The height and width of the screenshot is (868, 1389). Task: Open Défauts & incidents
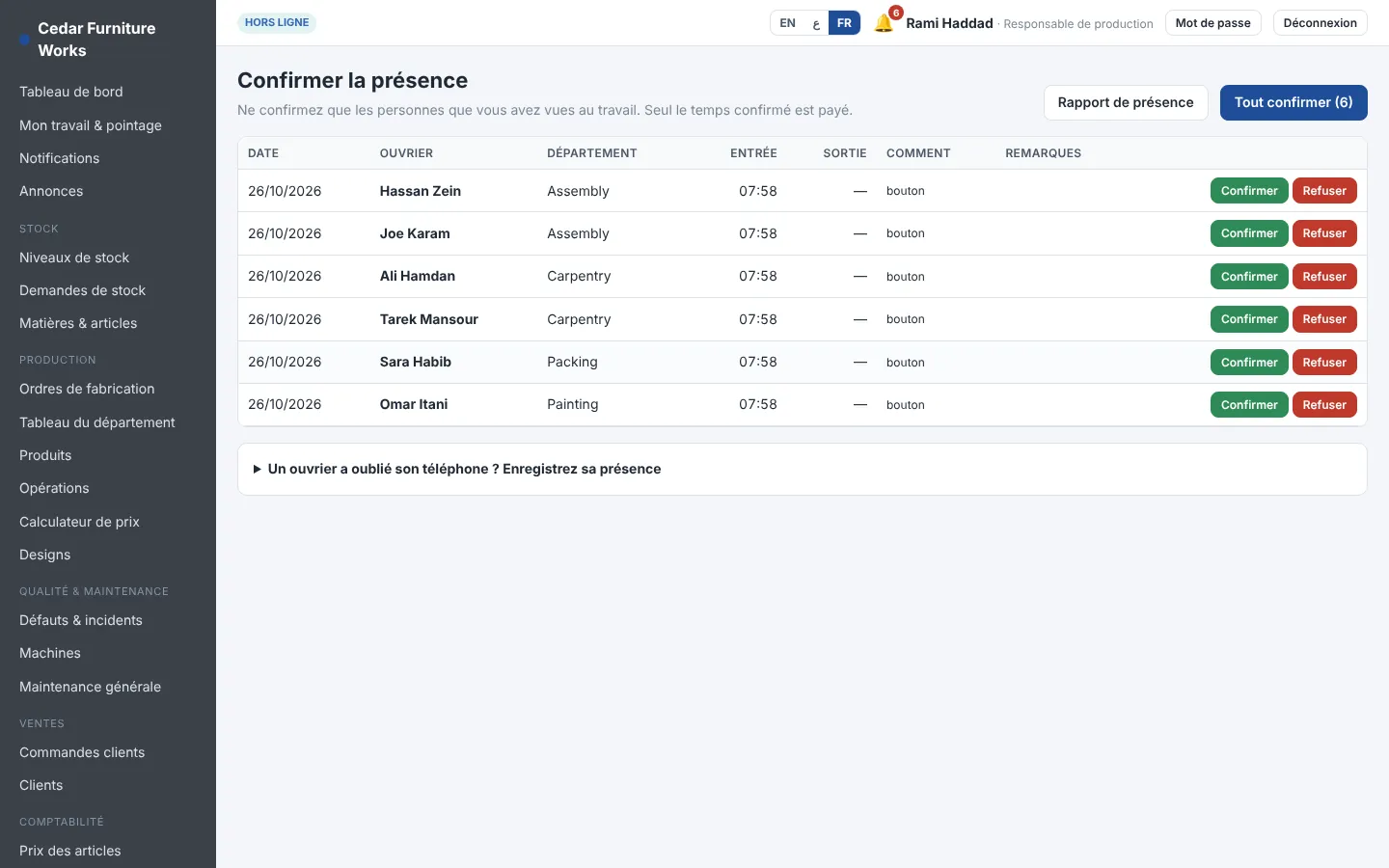point(81,620)
